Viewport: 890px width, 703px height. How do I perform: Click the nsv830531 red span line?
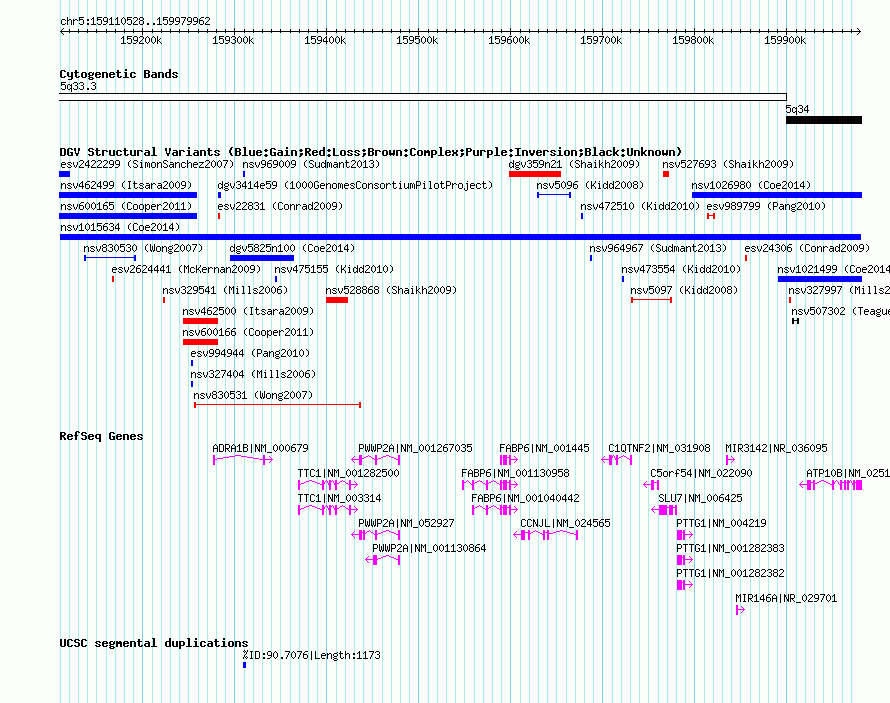(278, 405)
